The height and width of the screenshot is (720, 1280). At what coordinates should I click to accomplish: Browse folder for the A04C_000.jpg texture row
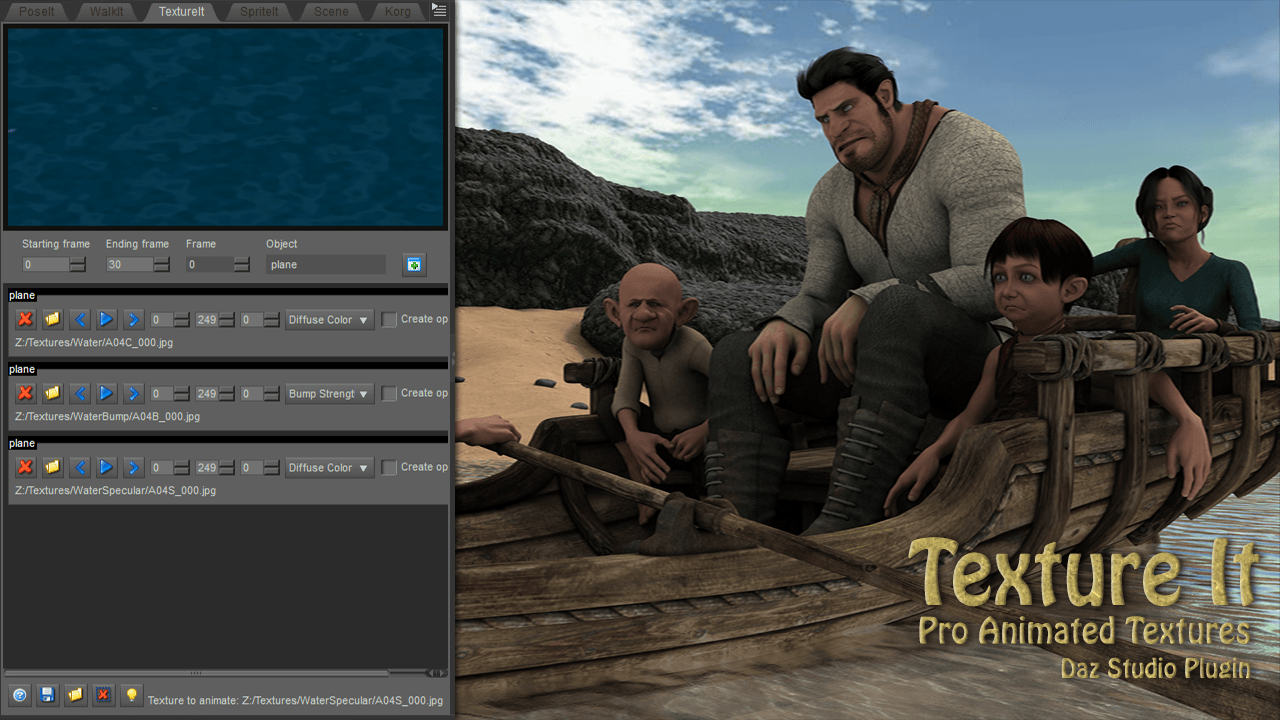click(52, 320)
